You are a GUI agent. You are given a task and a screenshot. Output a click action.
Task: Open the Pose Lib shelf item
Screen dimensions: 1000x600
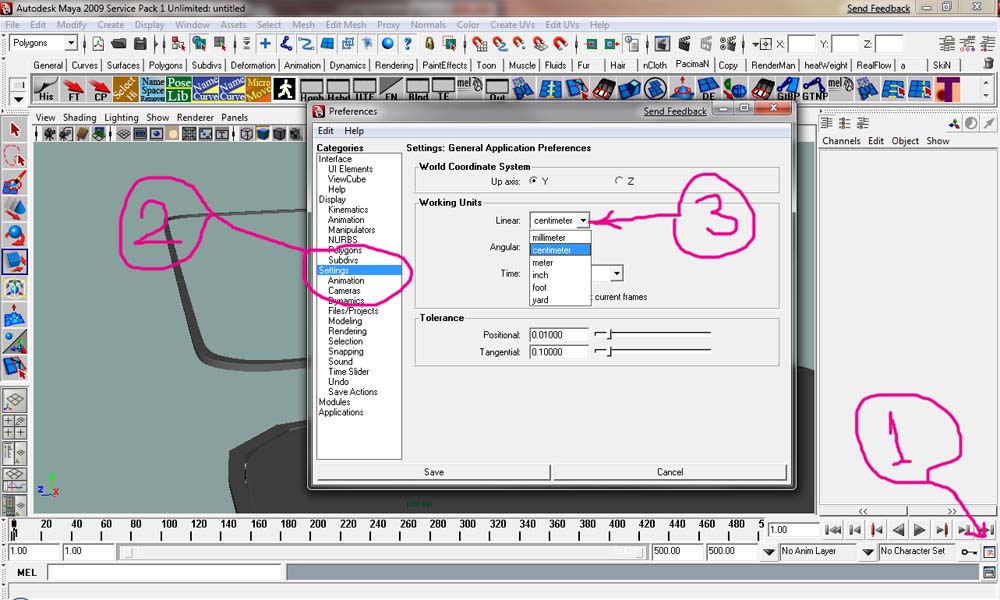coord(179,89)
